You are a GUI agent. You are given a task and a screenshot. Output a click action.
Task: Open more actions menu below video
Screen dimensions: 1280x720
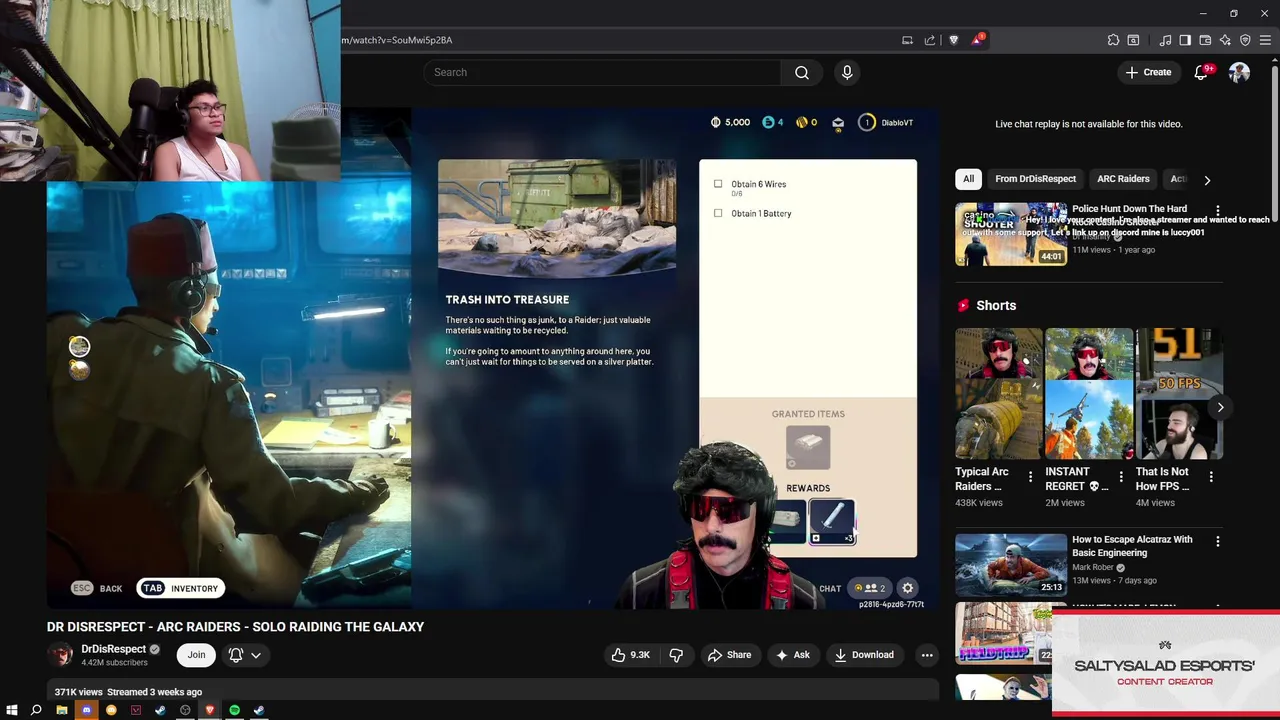point(927,655)
